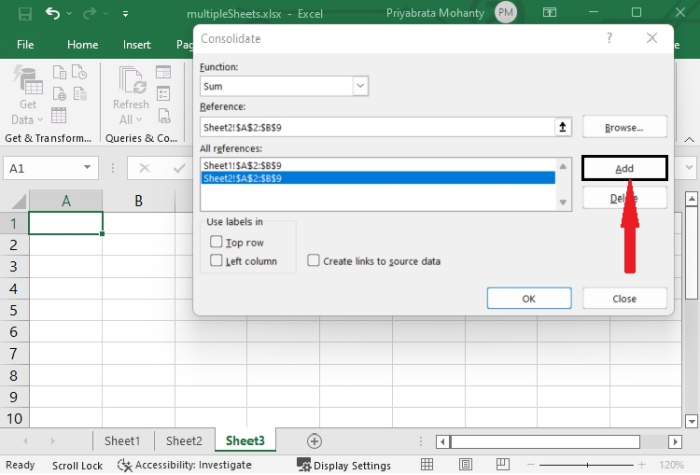
Task: Open the File menu
Action: pos(25,45)
